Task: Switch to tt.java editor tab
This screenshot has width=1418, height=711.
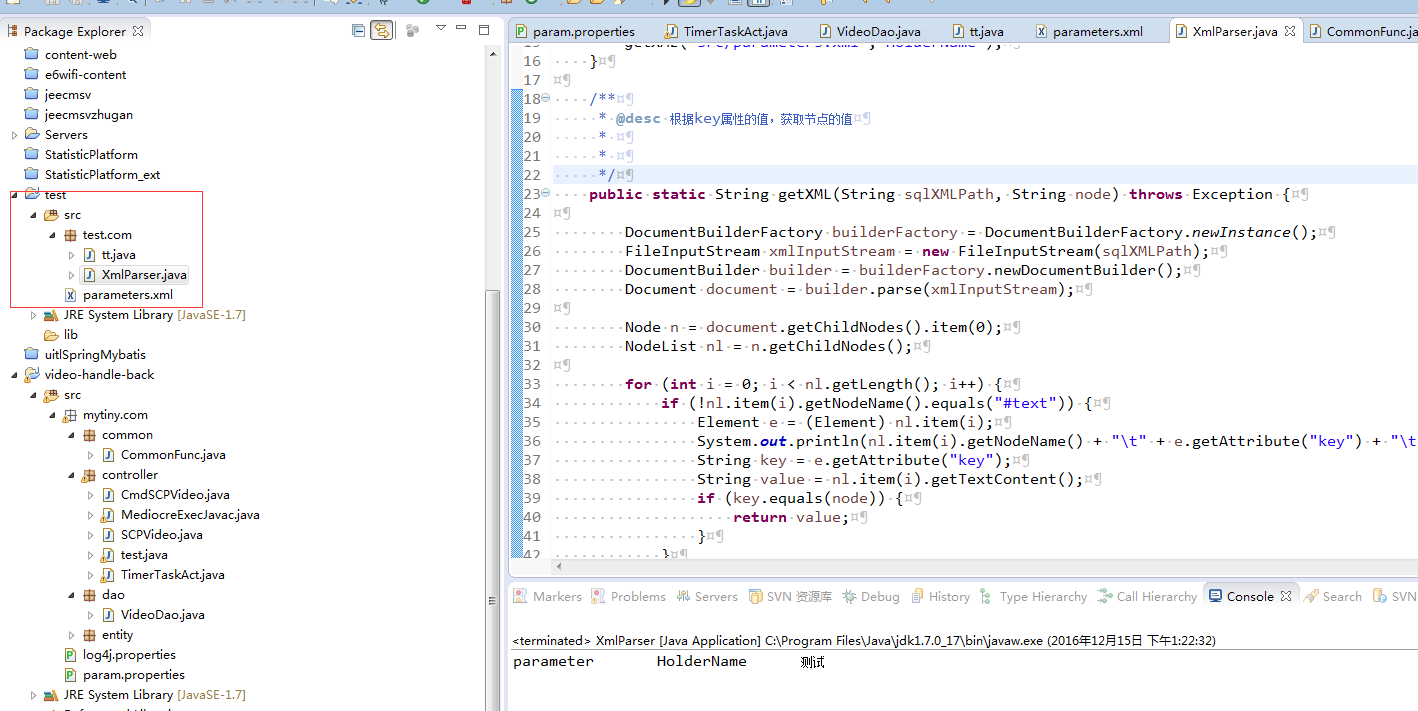Action: (977, 32)
